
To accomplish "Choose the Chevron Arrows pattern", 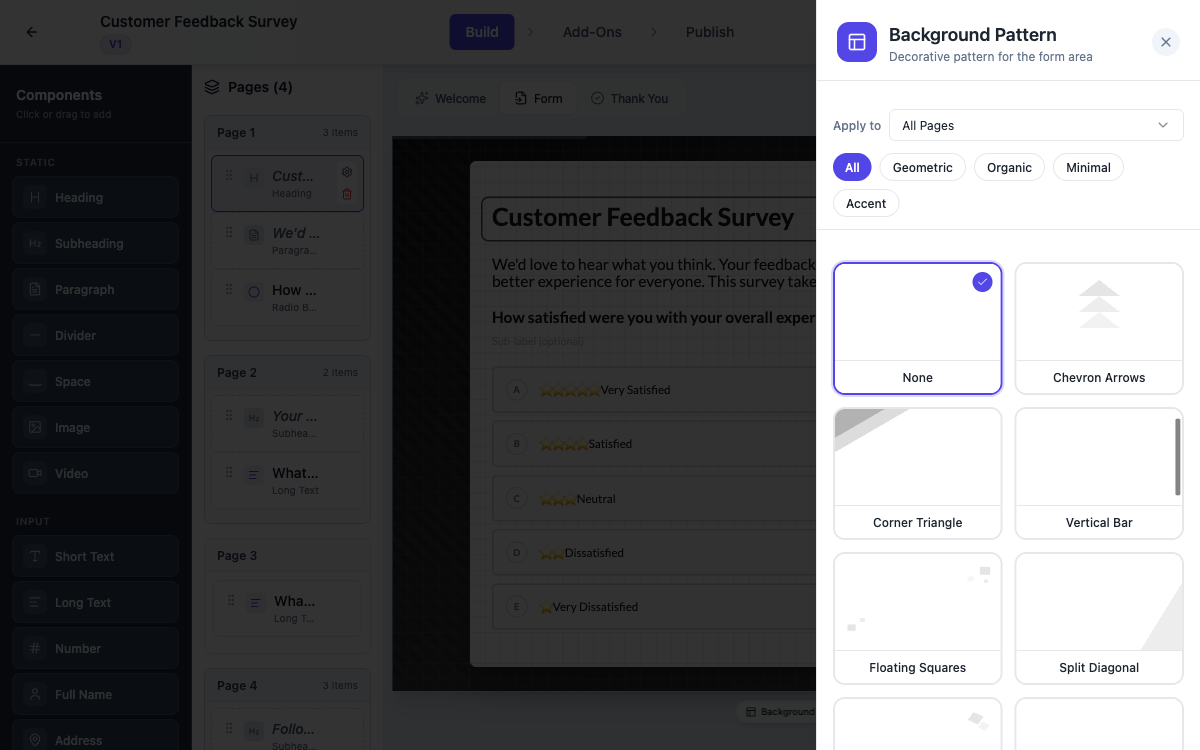I will coord(1099,328).
